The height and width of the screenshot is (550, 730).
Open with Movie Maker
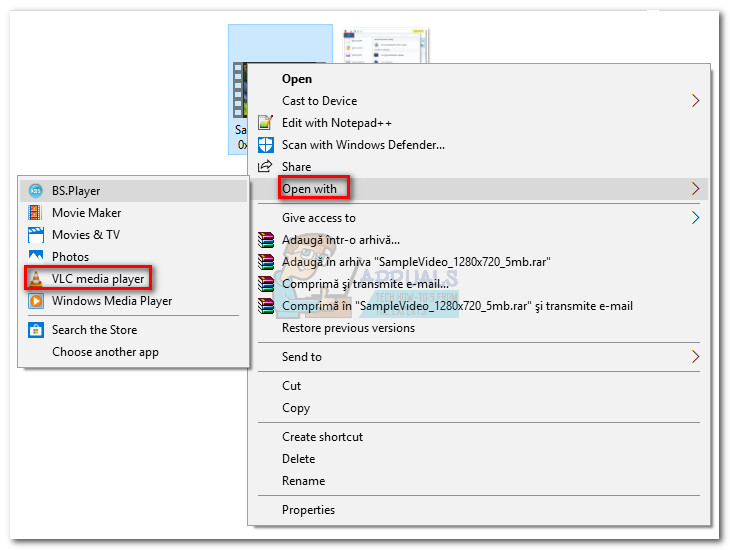coord(134,212)
